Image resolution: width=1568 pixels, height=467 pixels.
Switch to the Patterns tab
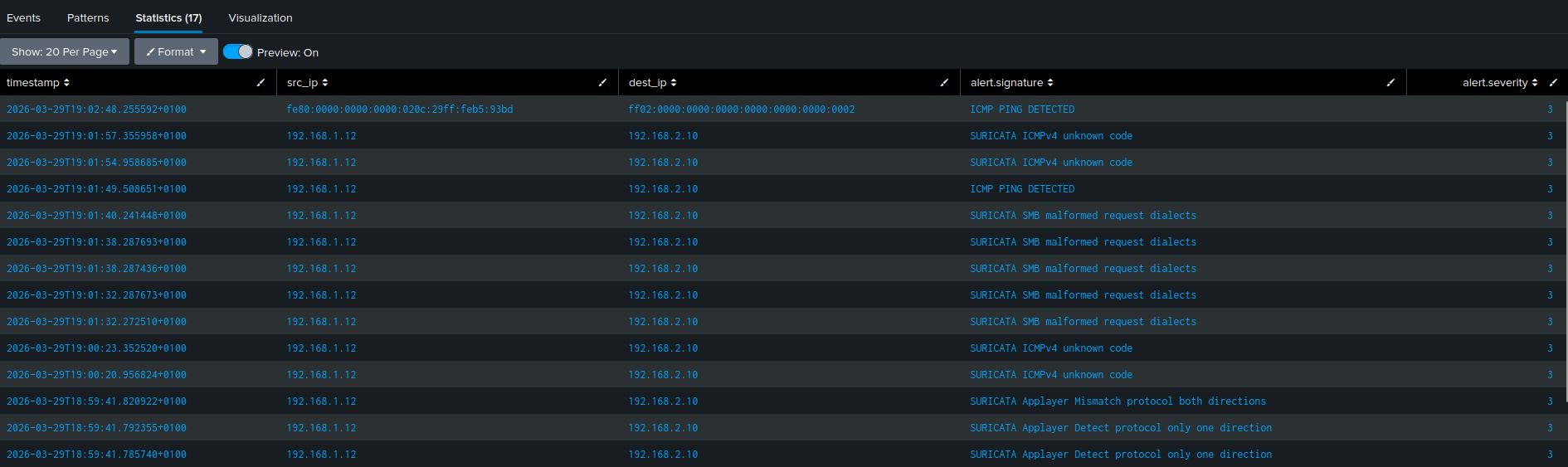[88, 17]
